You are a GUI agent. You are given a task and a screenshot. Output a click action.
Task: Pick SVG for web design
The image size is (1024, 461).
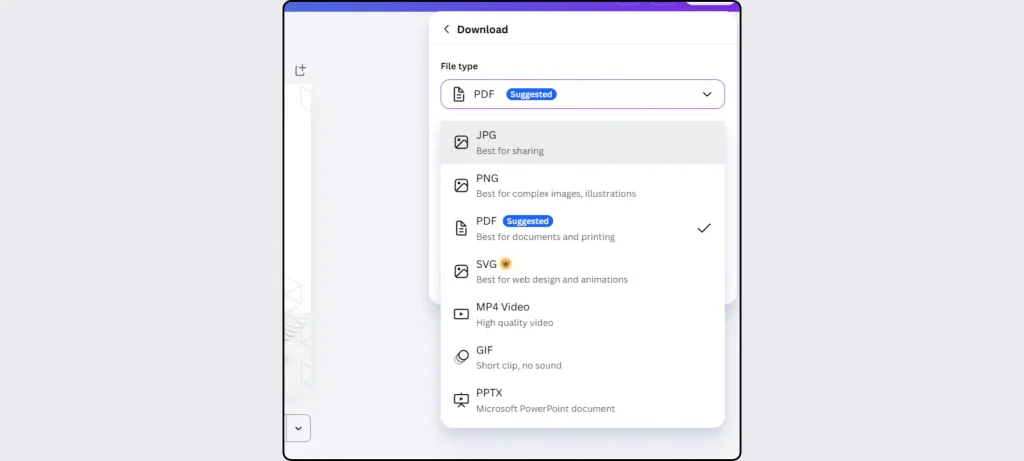pyautogui.click(x=583, y=272)
